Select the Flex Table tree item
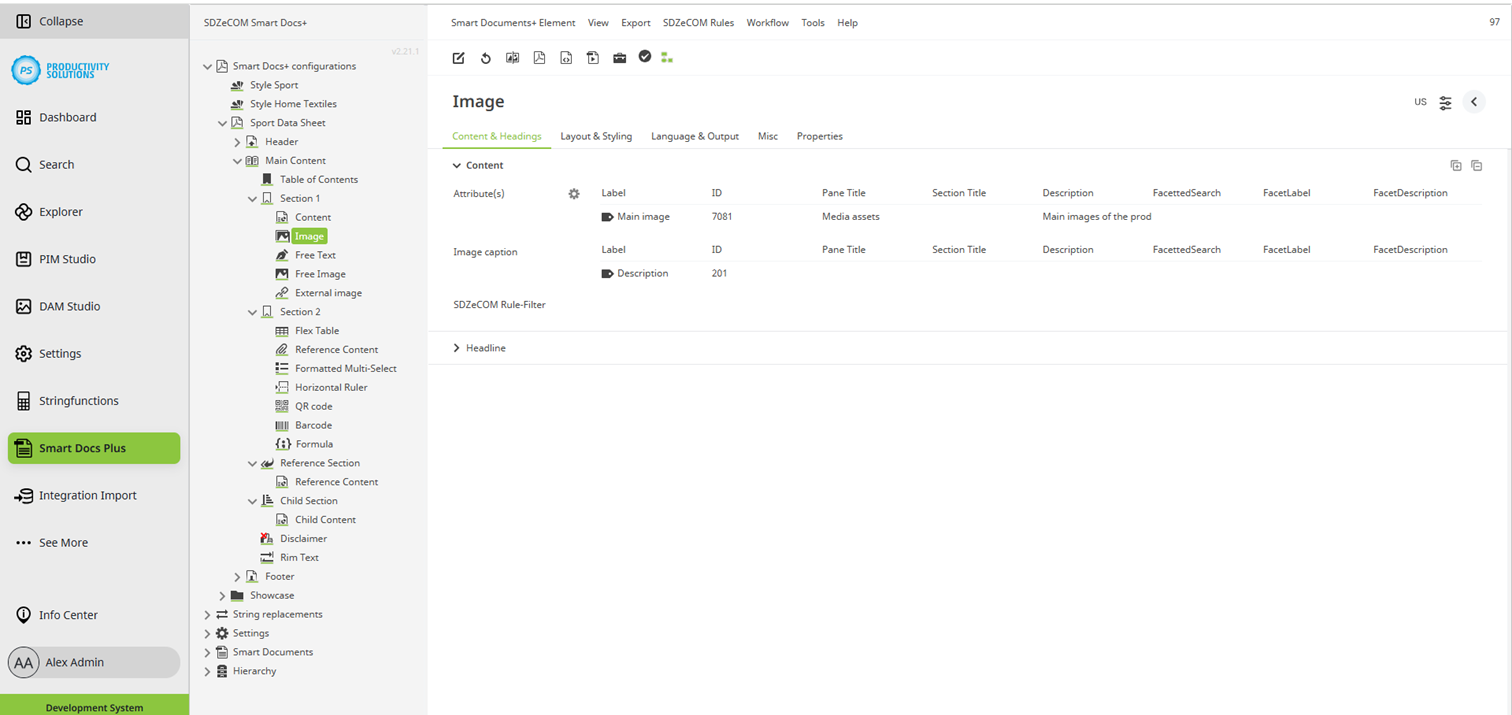Screen dimensions: 1512x715 (x=317, y=331)
